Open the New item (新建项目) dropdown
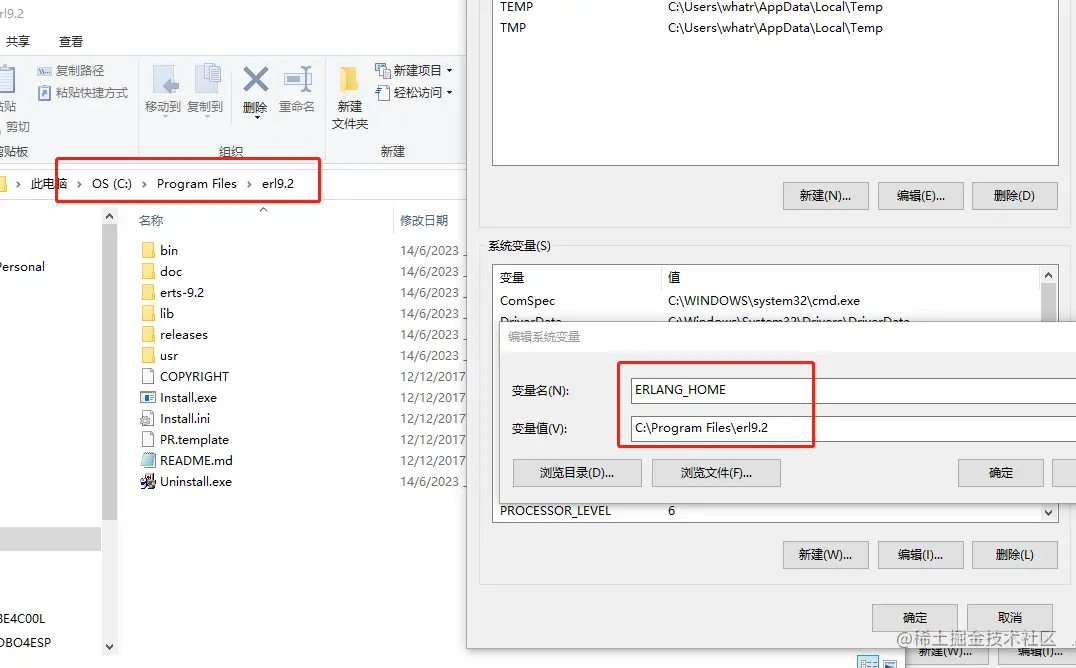 click(x=449, y=71)
